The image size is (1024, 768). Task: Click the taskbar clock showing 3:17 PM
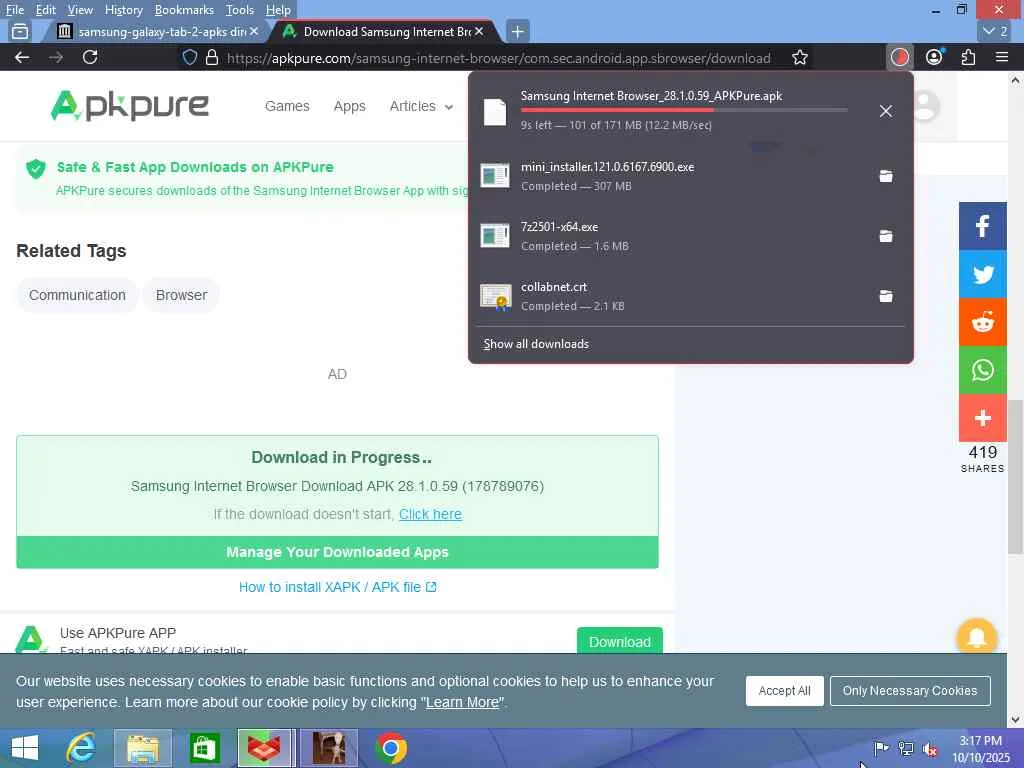coord(981,748)
